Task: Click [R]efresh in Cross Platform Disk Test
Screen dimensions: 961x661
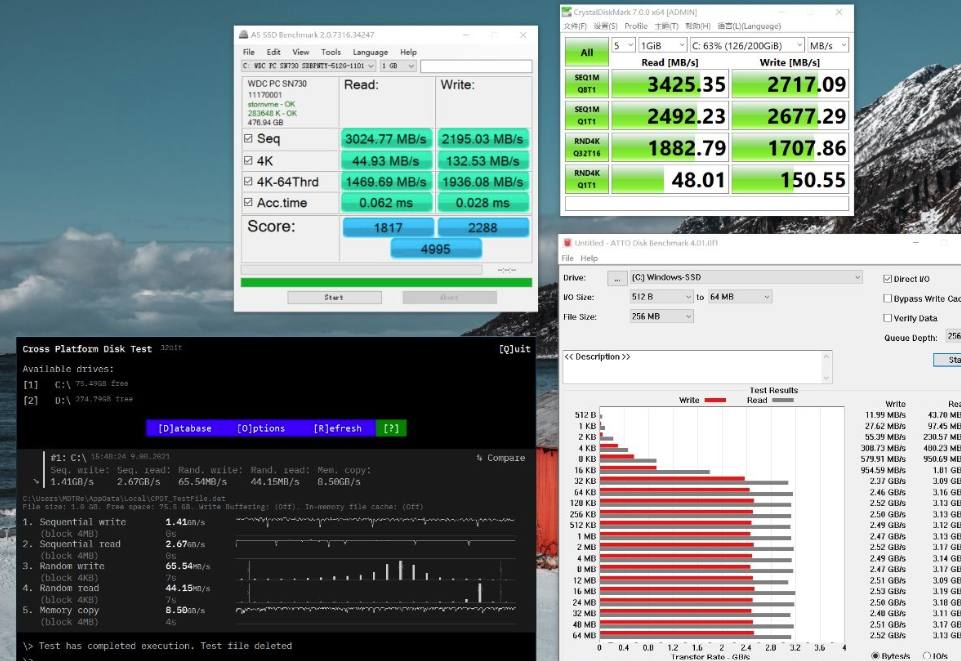Action: click(x=338, y=428)
